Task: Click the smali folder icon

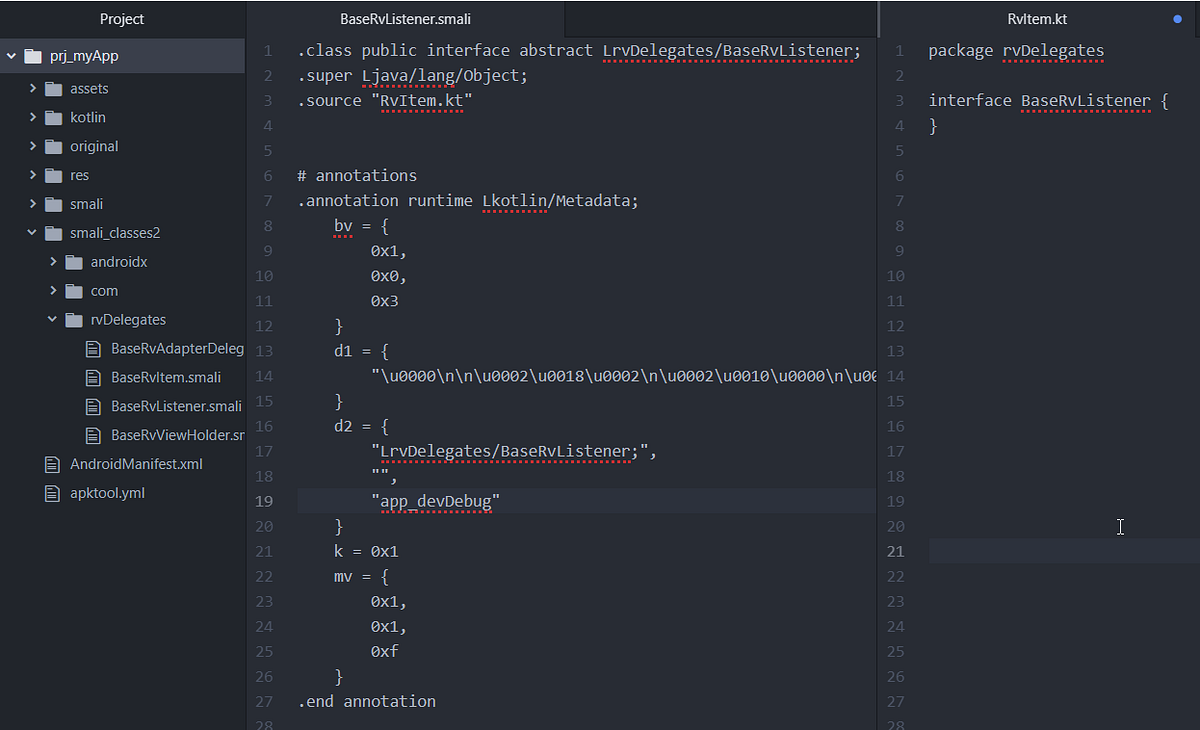Action: (x=53, y=204)
